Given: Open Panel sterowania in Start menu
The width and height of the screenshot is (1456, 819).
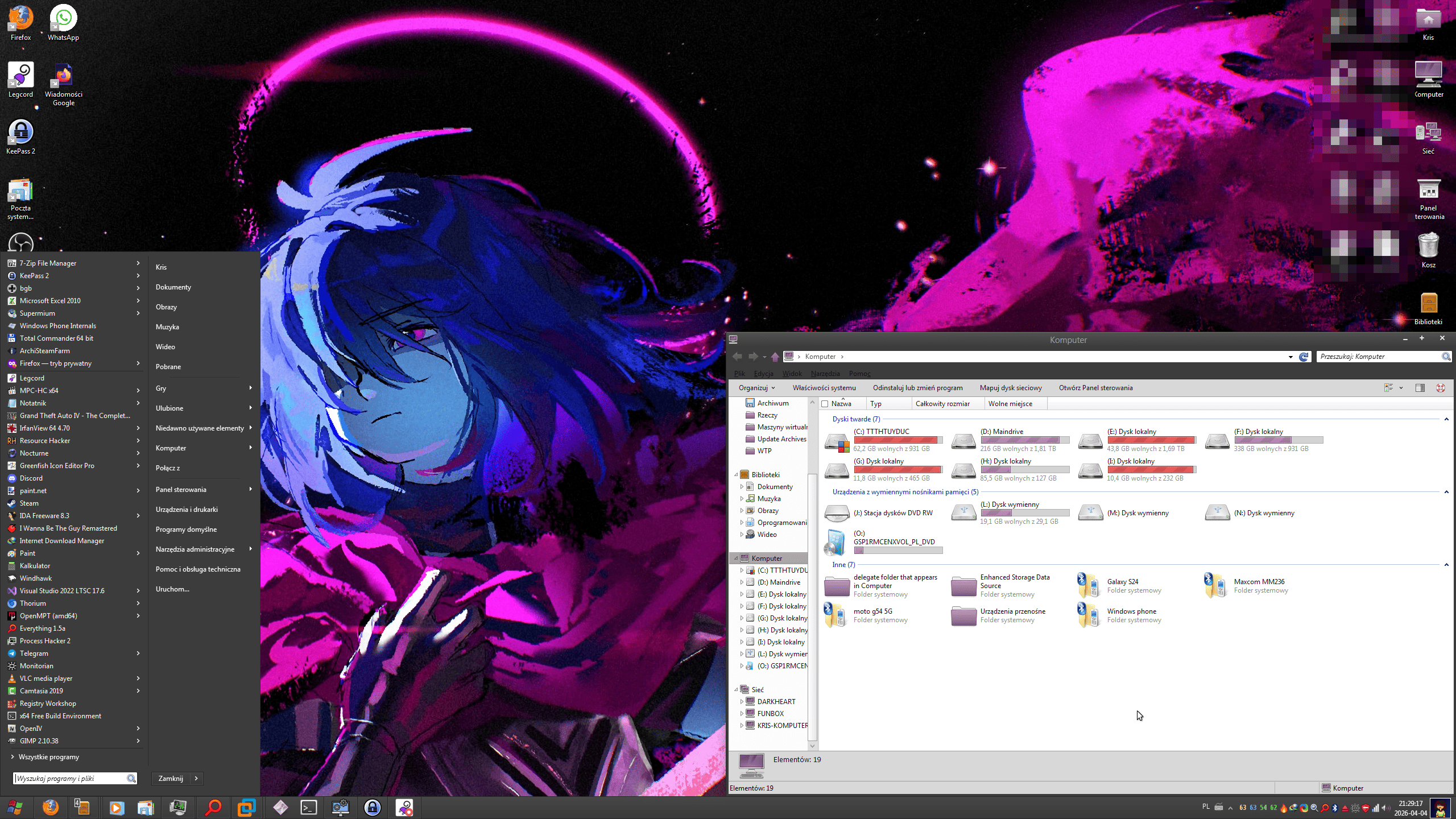Looking at the screenshot, I should point(181,489).
